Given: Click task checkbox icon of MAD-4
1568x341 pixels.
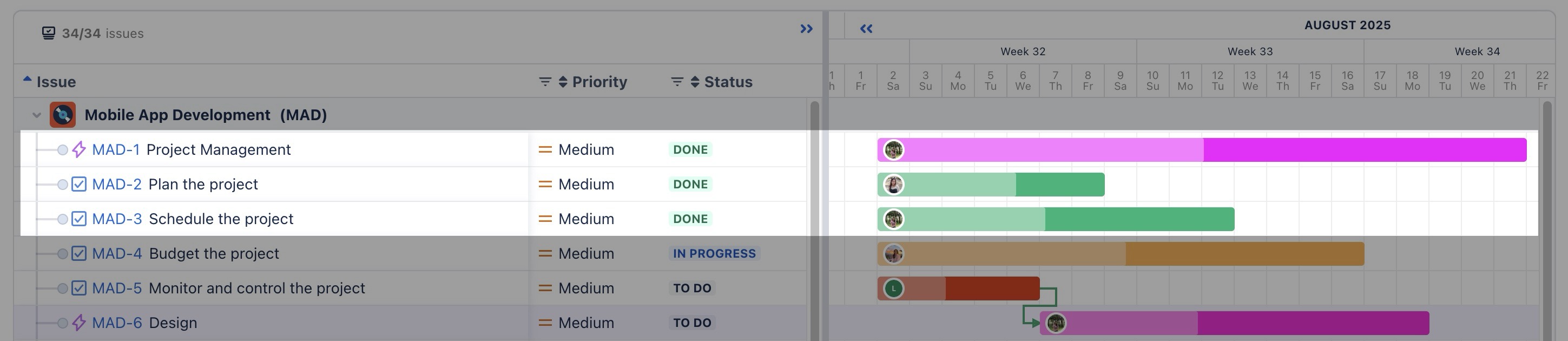Looking at the screenshot, I should coord(78,253).
